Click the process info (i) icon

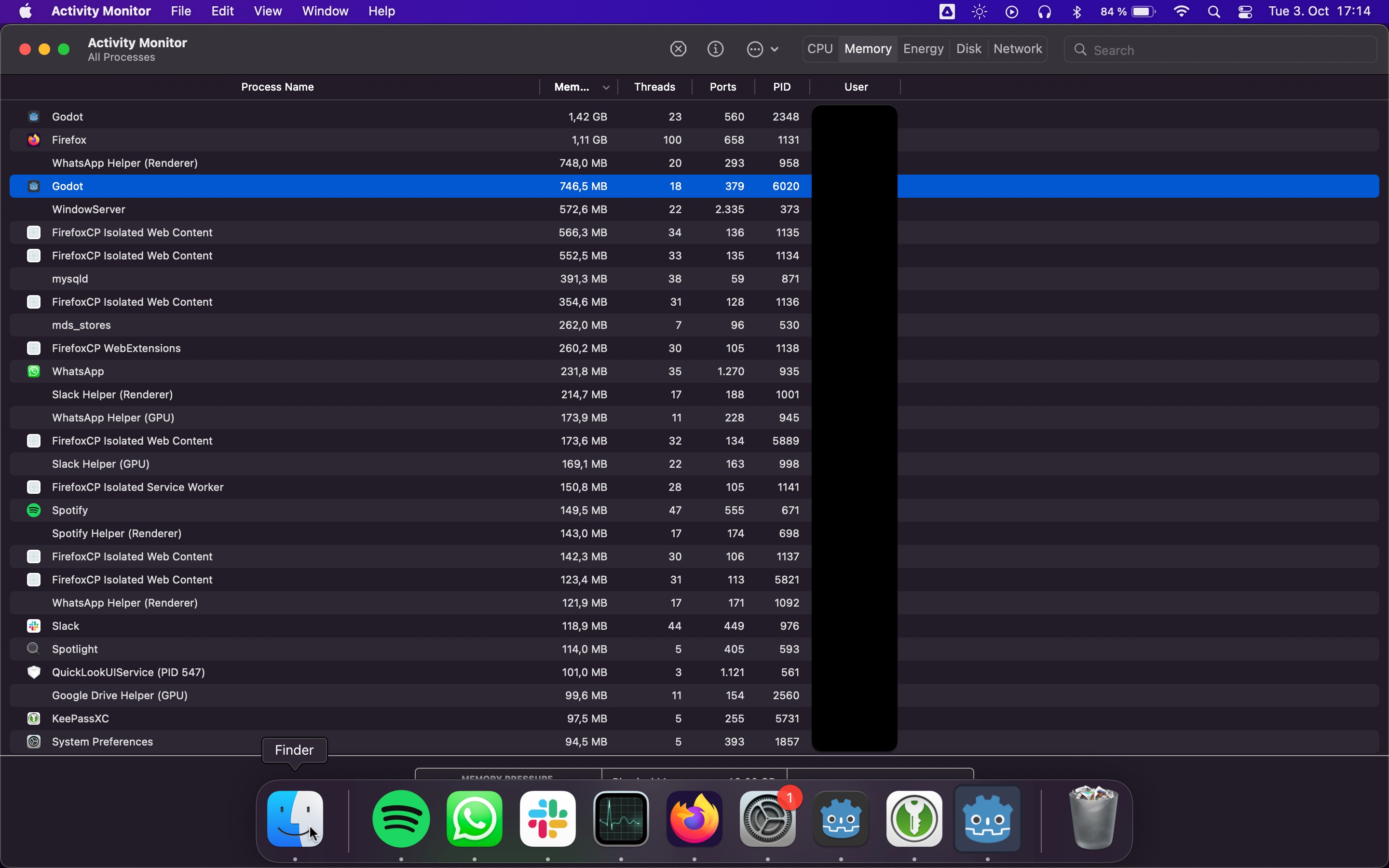coord(715,49)
